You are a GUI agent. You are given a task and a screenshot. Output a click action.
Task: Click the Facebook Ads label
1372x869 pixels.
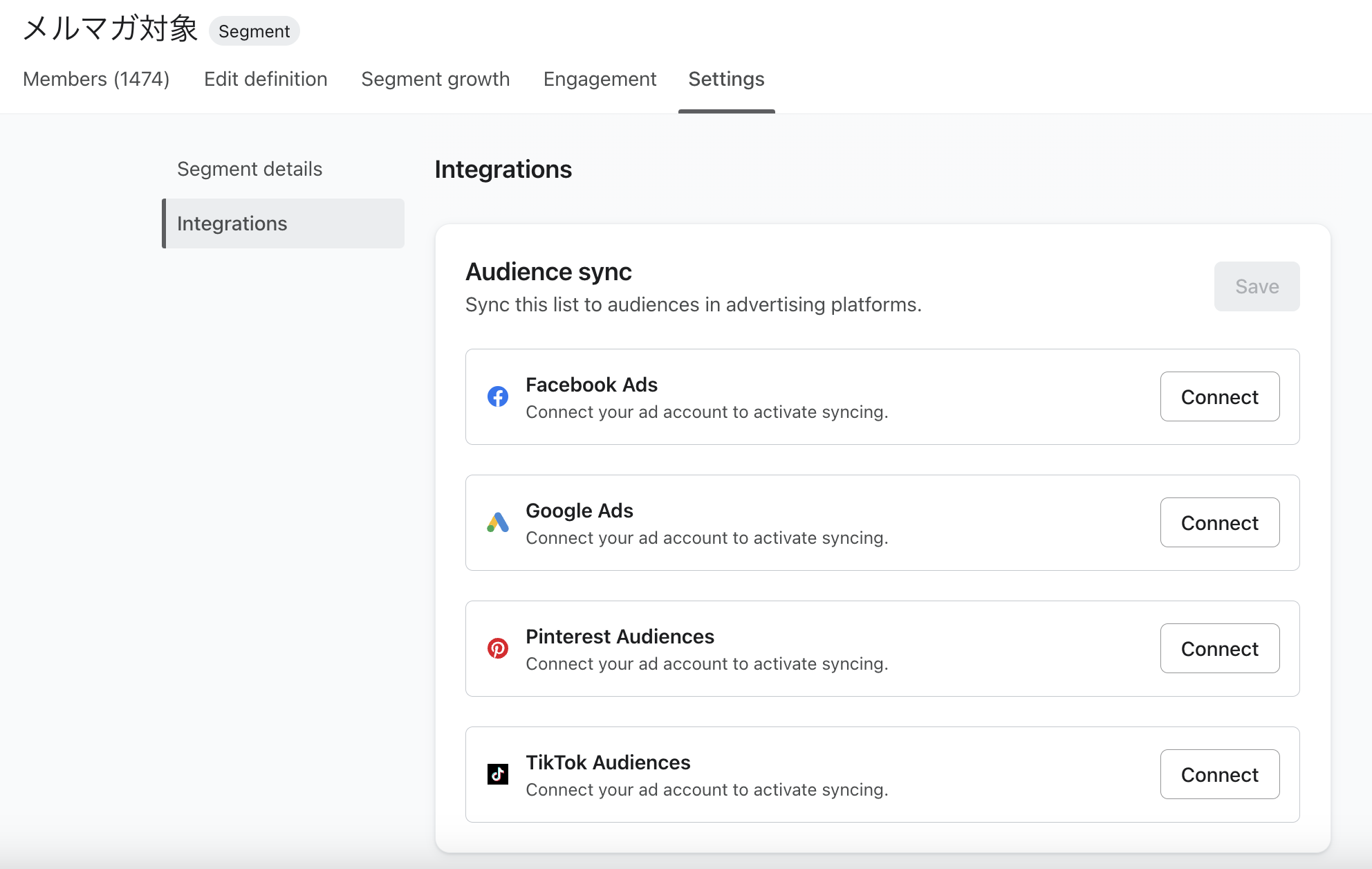(591, 385)
